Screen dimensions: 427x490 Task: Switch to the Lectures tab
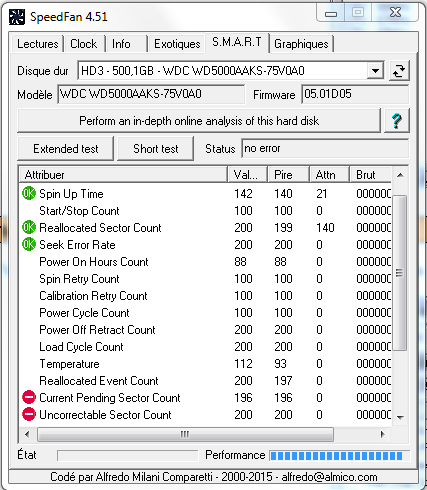37,44
